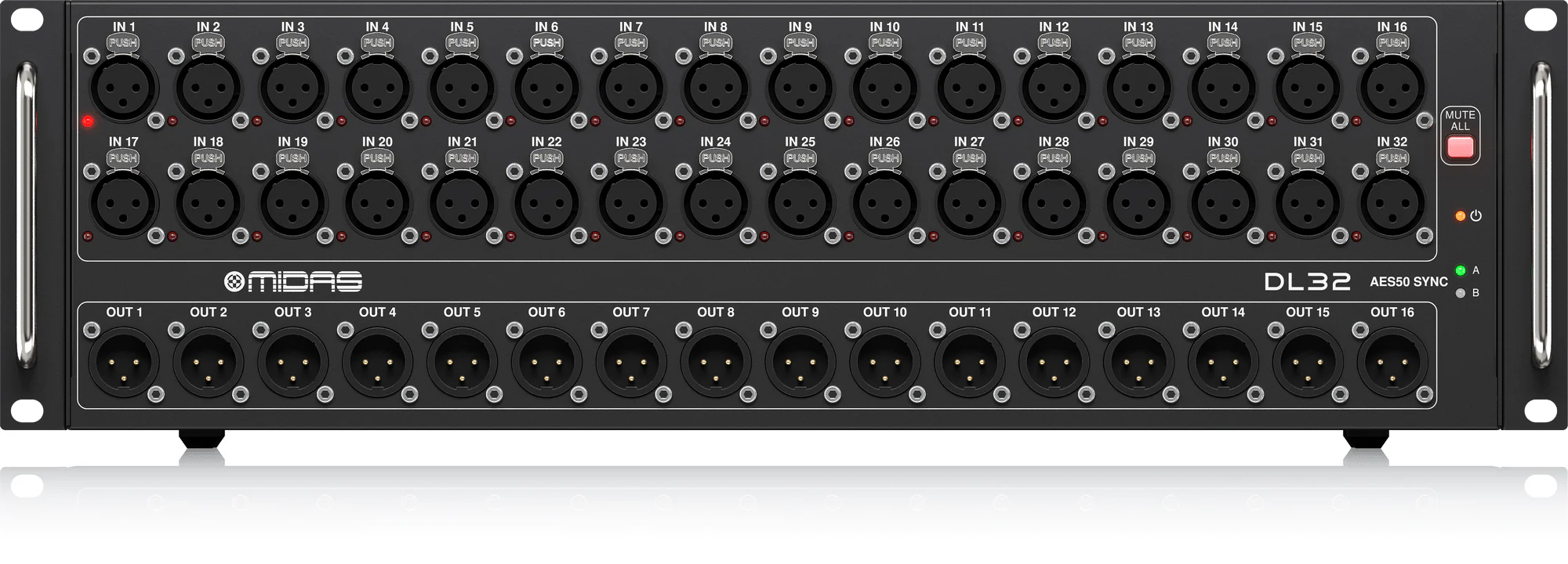Push the PUSH release tab above IN 18
Viewport: 1568px width, 564px height.
click(209, 158)
